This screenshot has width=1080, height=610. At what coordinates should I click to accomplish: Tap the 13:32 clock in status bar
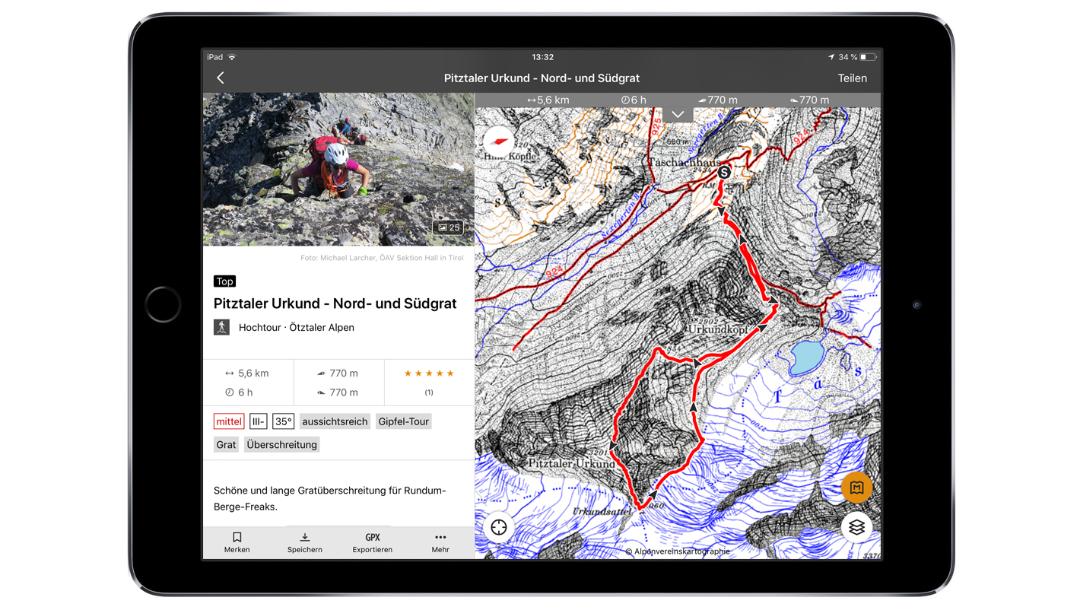click(x=542, y=57)
